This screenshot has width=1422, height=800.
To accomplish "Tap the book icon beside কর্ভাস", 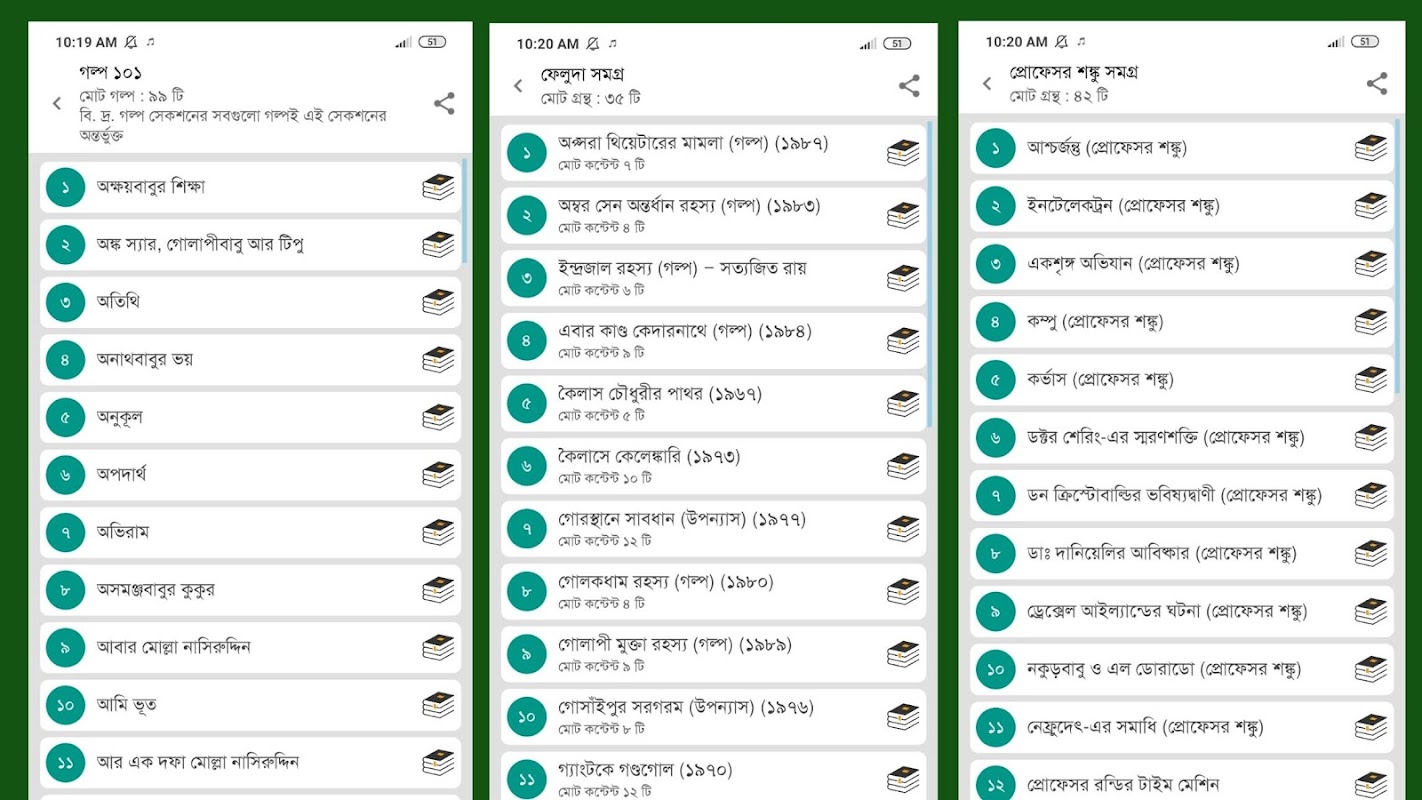I will pos(1371,380).
